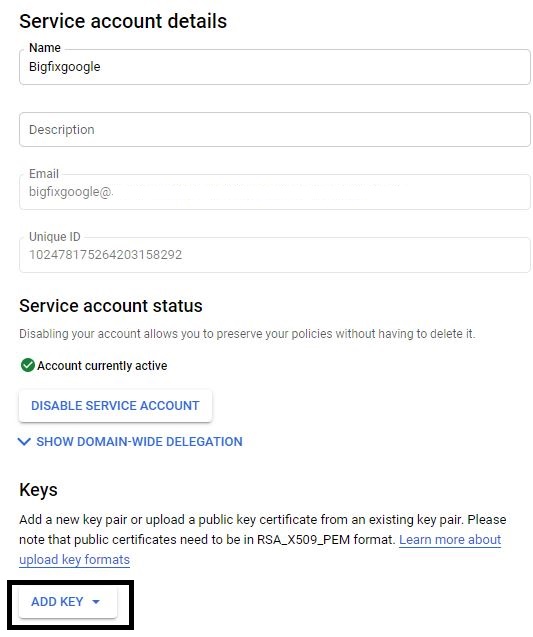The height and width of the screenshot is (637, 533).
Task: Click the green account active checkmark icon
Action: tap(27, 365)
